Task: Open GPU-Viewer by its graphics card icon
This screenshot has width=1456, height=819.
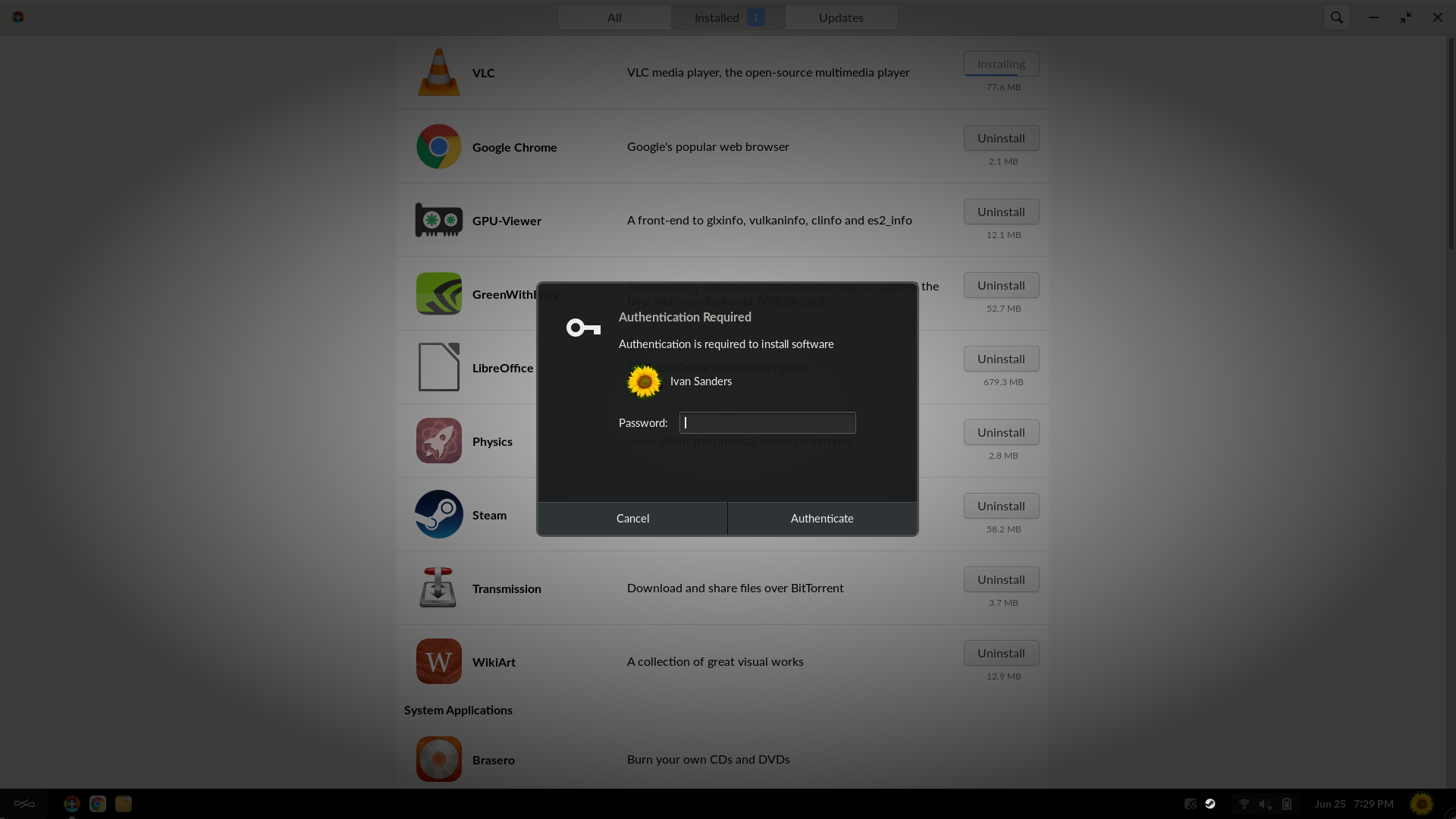Action: (438, 220)
